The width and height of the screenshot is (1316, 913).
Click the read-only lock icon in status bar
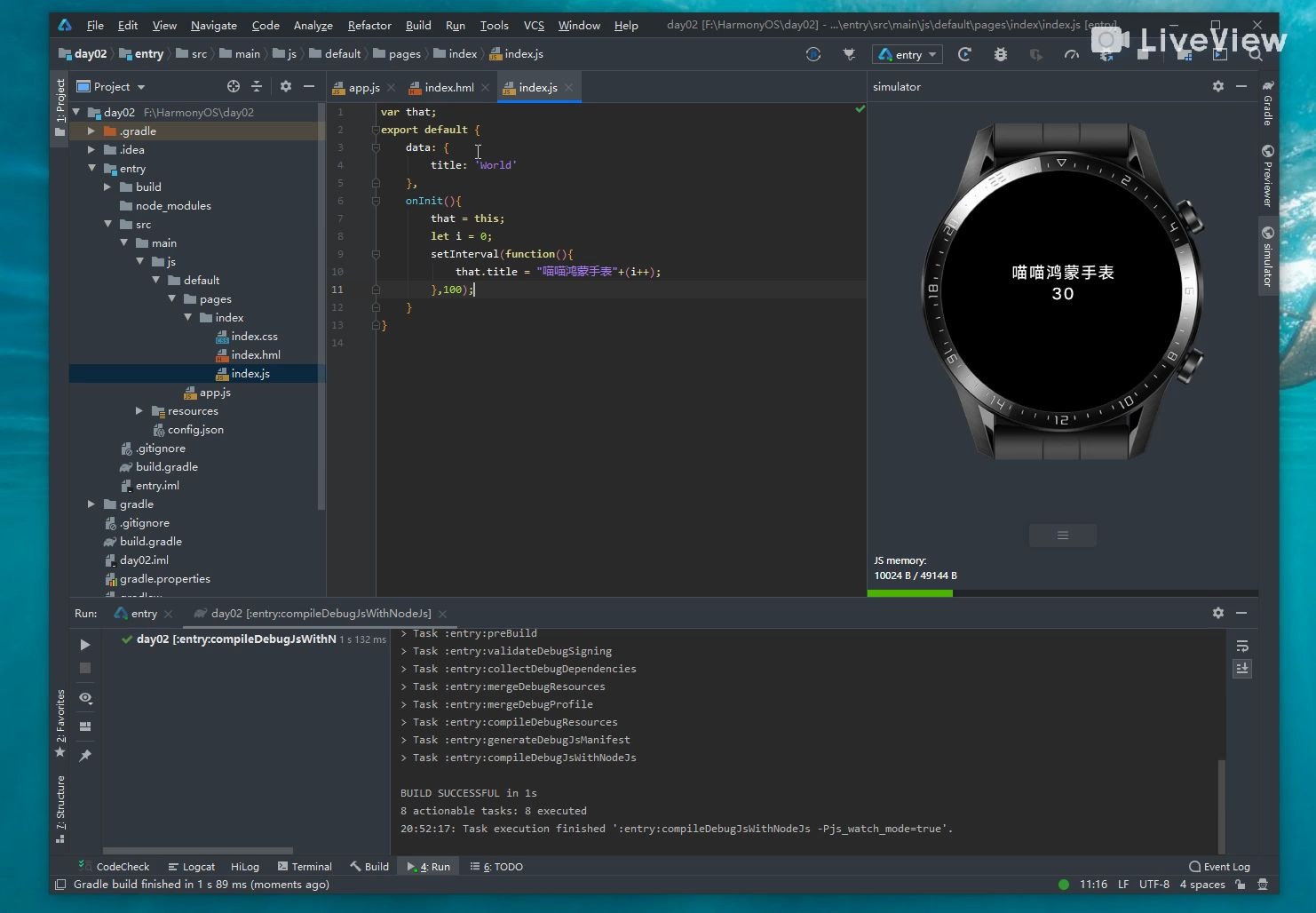pyautogui.click(x=1240, y=885)
